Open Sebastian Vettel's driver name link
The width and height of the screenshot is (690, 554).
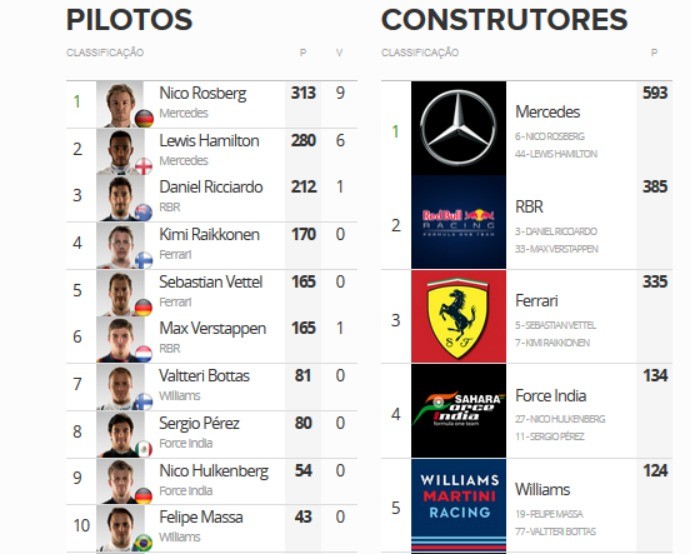210,282
